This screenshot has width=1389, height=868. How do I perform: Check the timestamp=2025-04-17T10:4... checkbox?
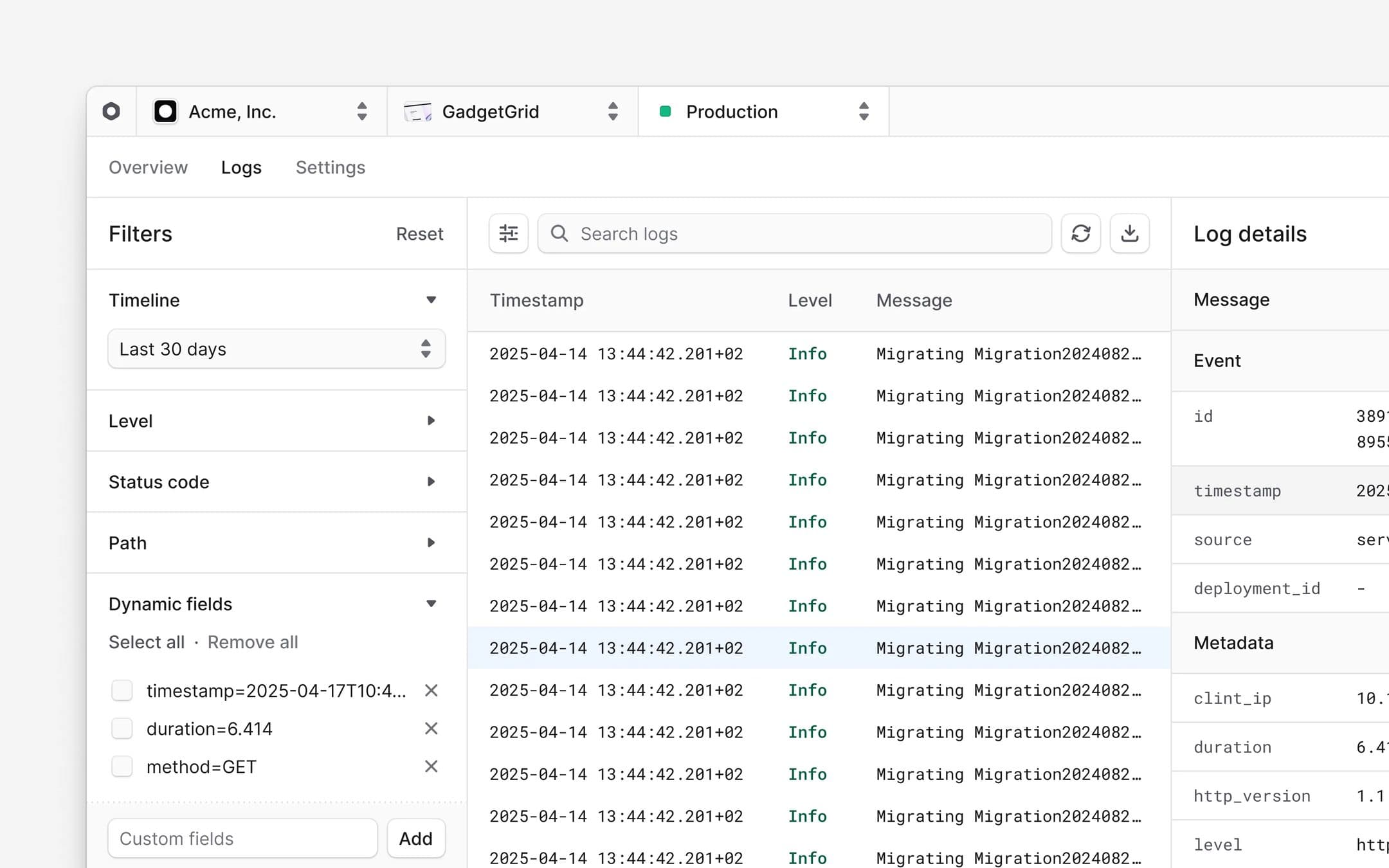(x=122, y=691)
